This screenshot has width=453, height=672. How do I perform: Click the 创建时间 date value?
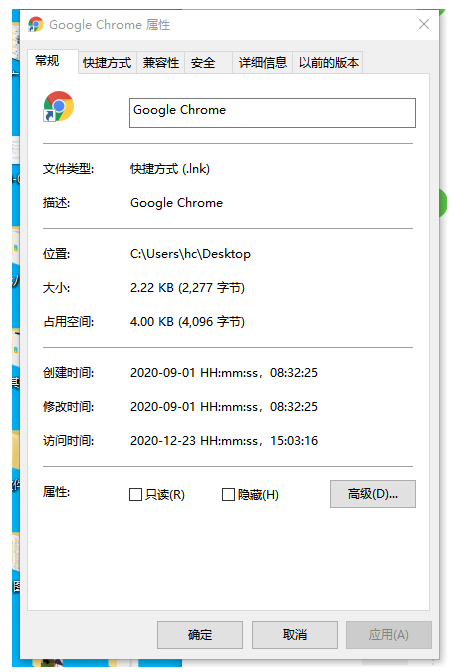point(224,372)
